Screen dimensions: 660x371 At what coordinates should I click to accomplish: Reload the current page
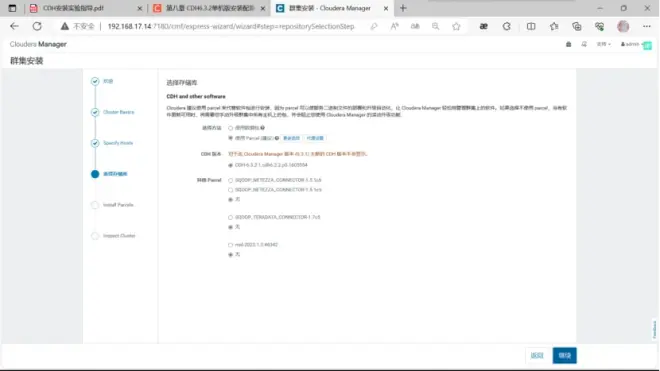coord(37,26)
